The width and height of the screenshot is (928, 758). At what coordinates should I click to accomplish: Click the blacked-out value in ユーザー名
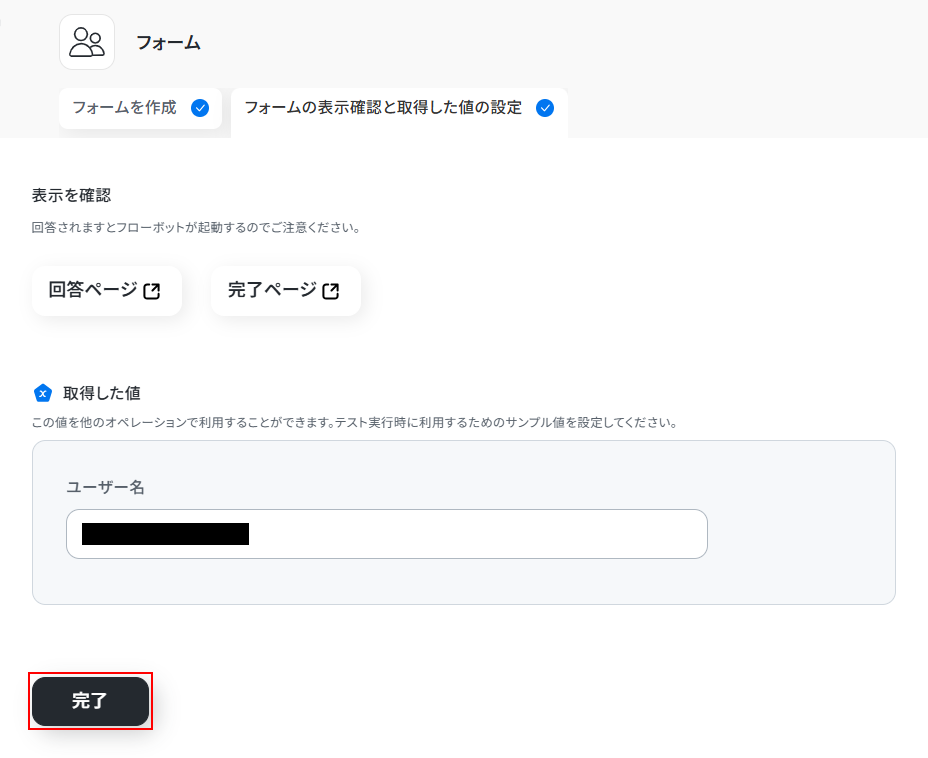[165, 534]
